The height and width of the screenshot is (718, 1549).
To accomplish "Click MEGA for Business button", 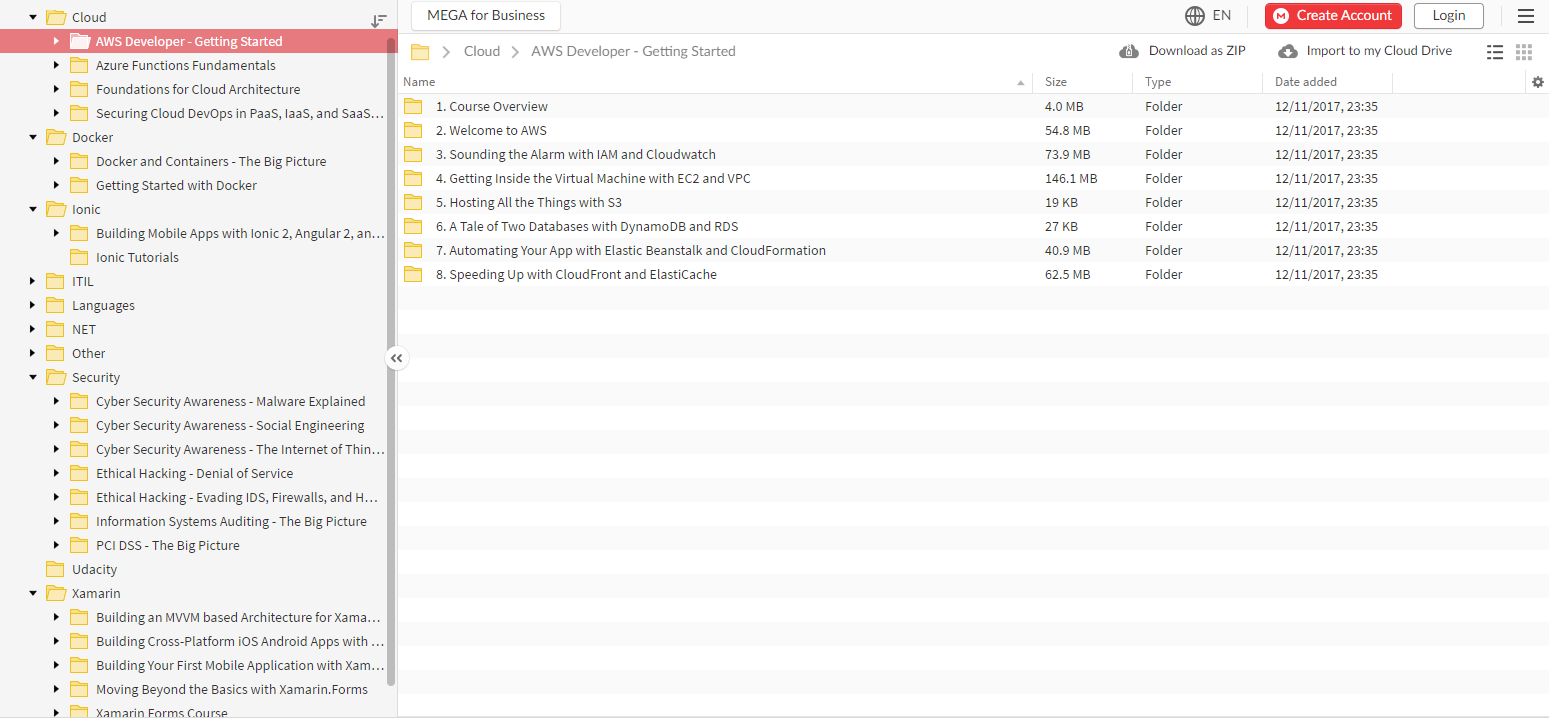I will point(486,15).
